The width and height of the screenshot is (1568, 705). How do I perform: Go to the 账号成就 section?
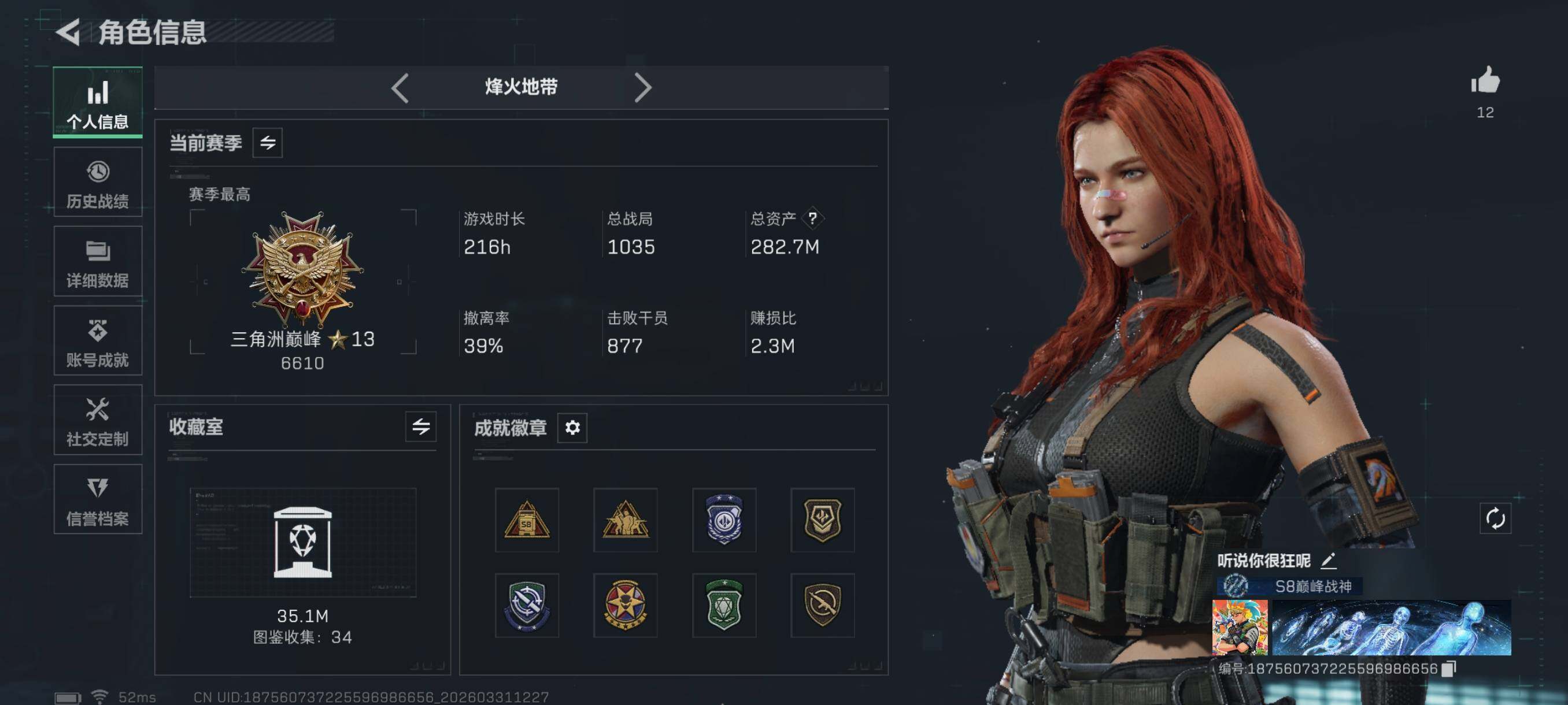pyautogui.click(x=98, y=340)
